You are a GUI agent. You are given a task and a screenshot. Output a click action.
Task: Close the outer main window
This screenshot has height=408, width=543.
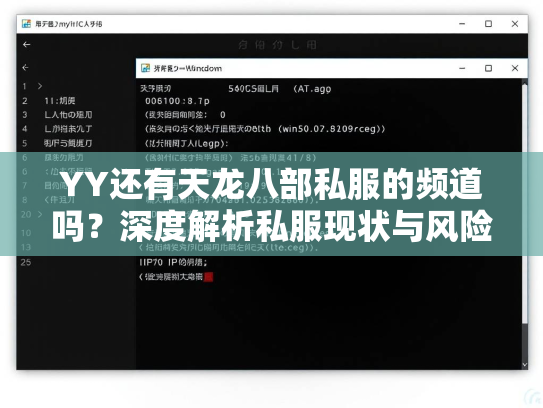click(515, 24)
